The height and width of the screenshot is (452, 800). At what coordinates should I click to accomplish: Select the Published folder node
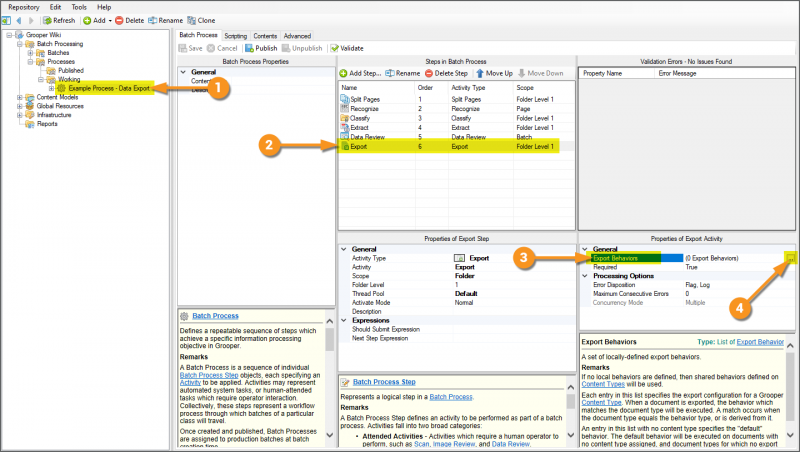click(71, 70)
